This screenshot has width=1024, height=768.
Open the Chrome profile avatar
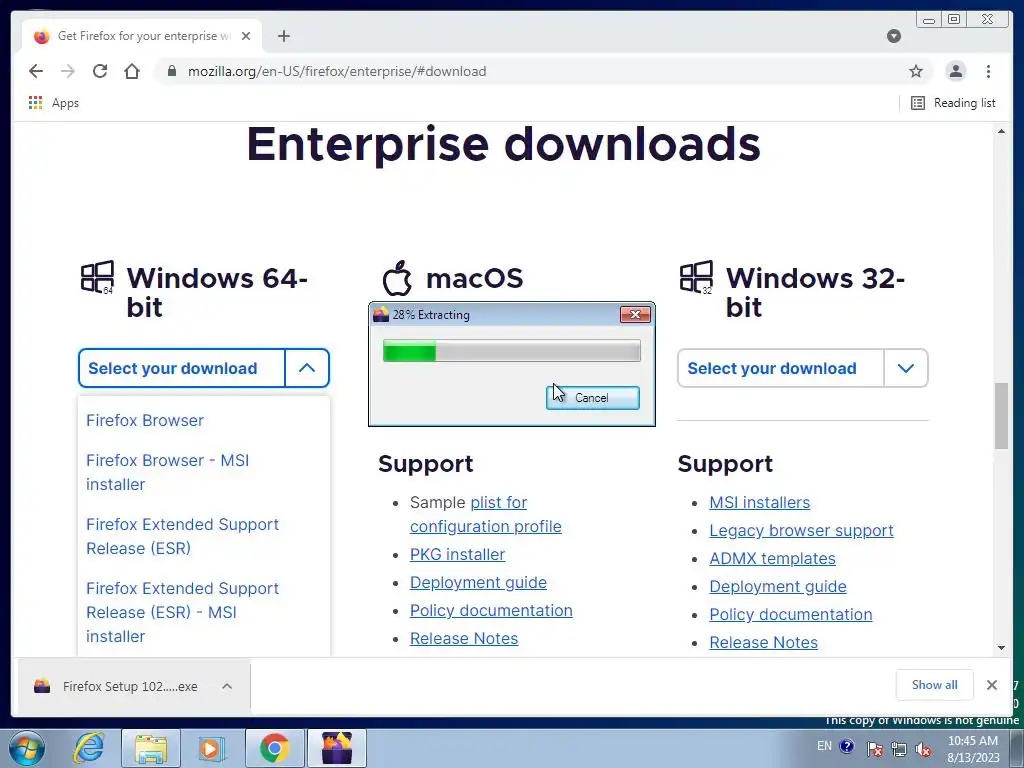coord(955,71)
